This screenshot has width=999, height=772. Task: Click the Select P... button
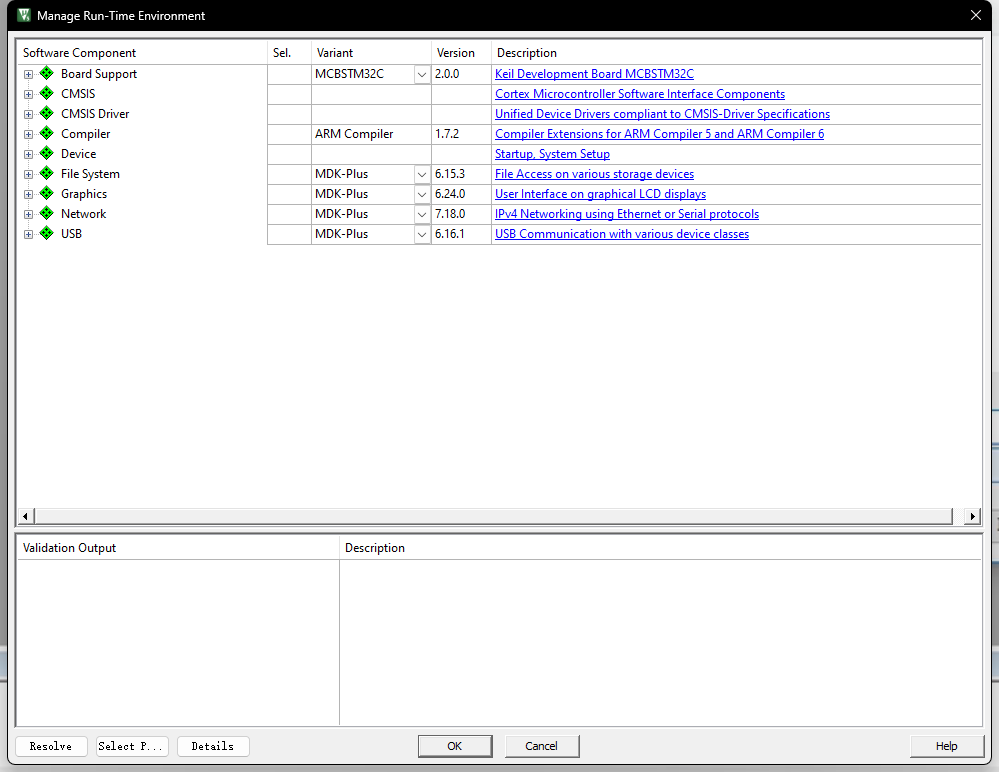pyautogui.click(x=133, y=746)
